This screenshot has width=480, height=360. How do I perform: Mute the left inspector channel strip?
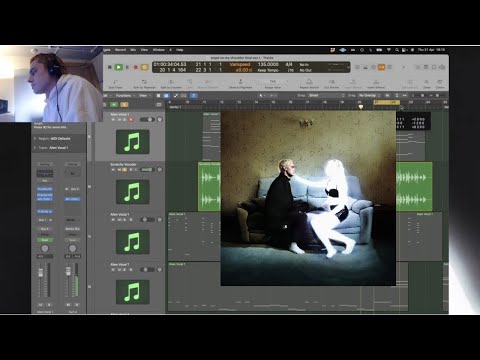pos(40,305)
